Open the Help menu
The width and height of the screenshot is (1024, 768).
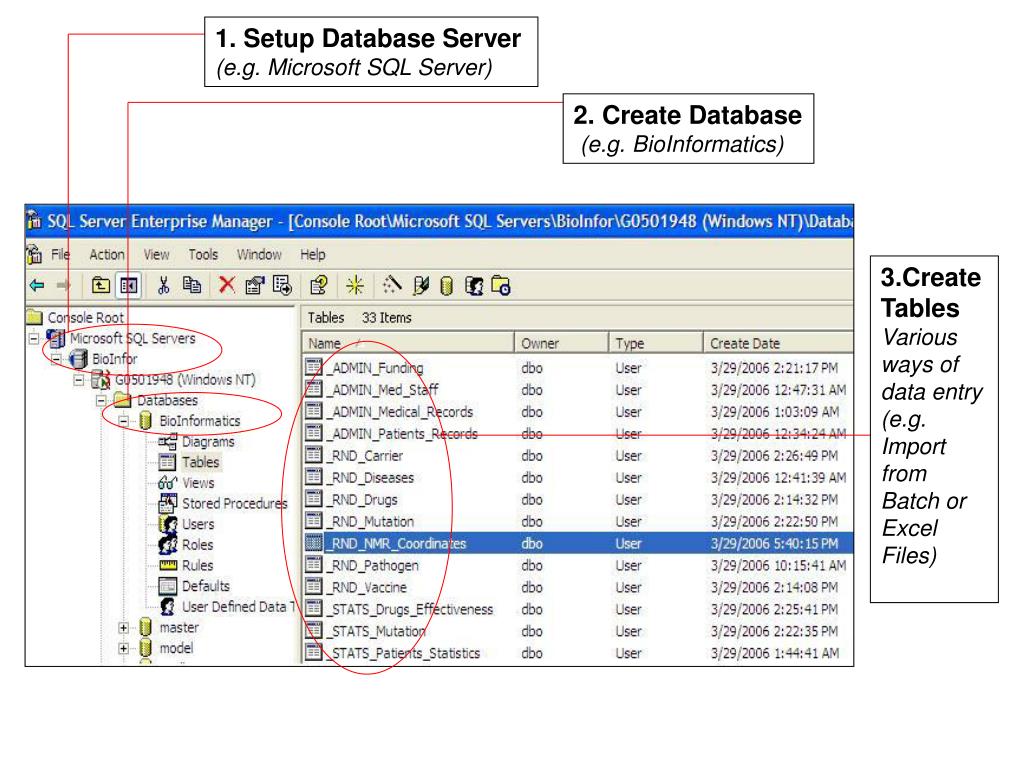pyautogui.click(x=313, y=255)
